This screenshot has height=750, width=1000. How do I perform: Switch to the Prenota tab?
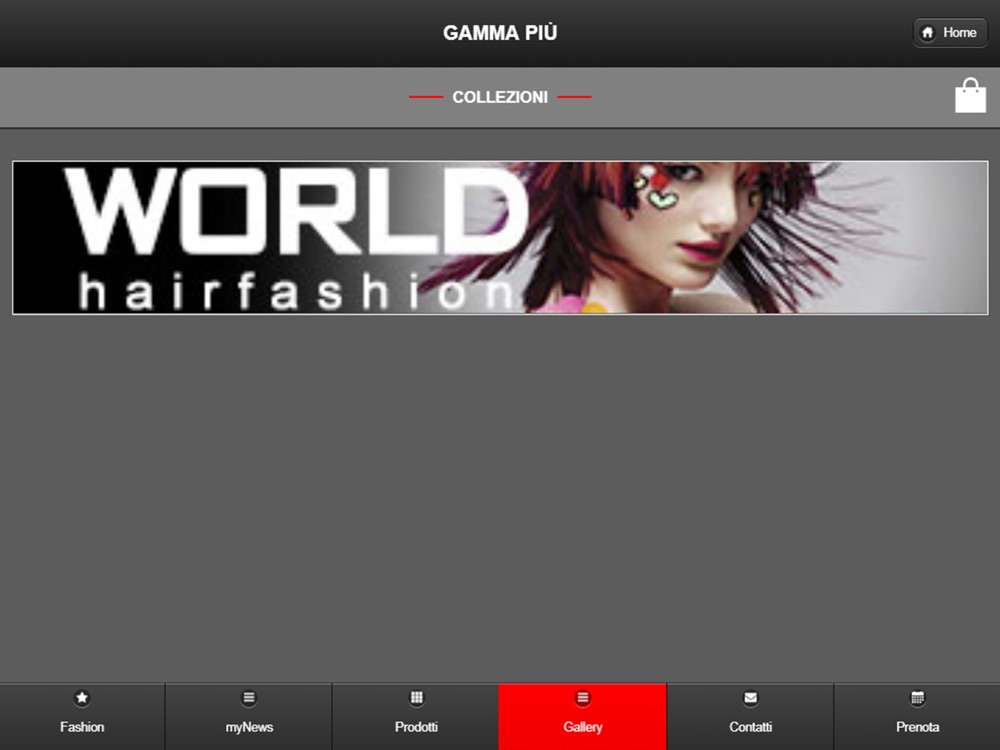917,716
